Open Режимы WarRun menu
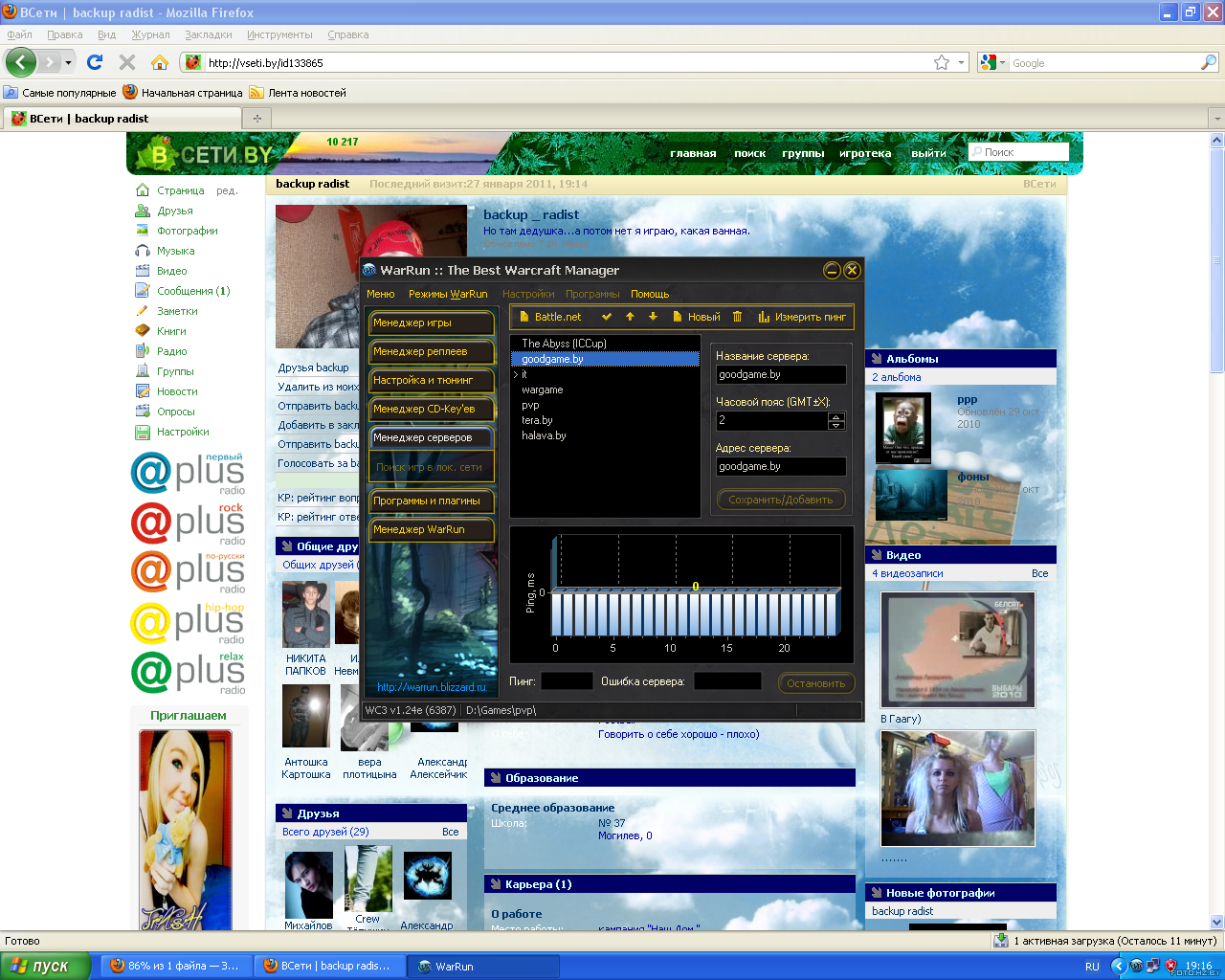Viewport: 1225px width, 980px height. tap(448, 294)
